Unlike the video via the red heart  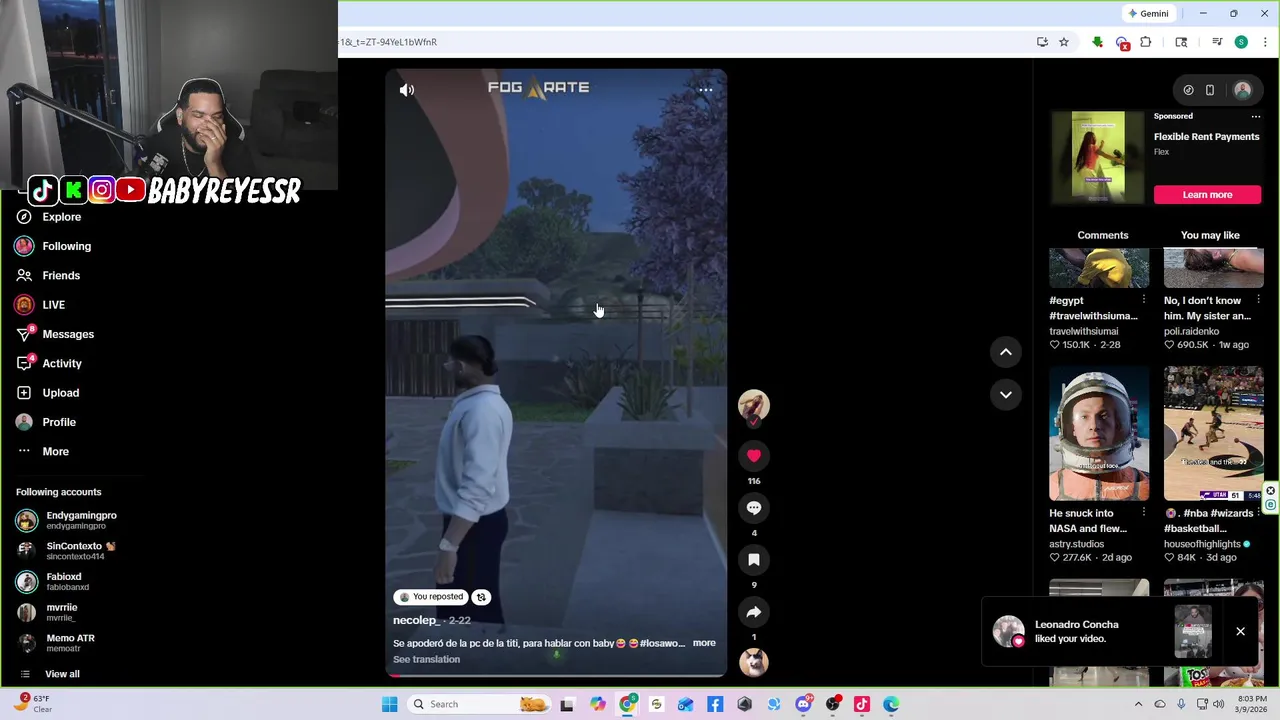[x=754, y=456]
